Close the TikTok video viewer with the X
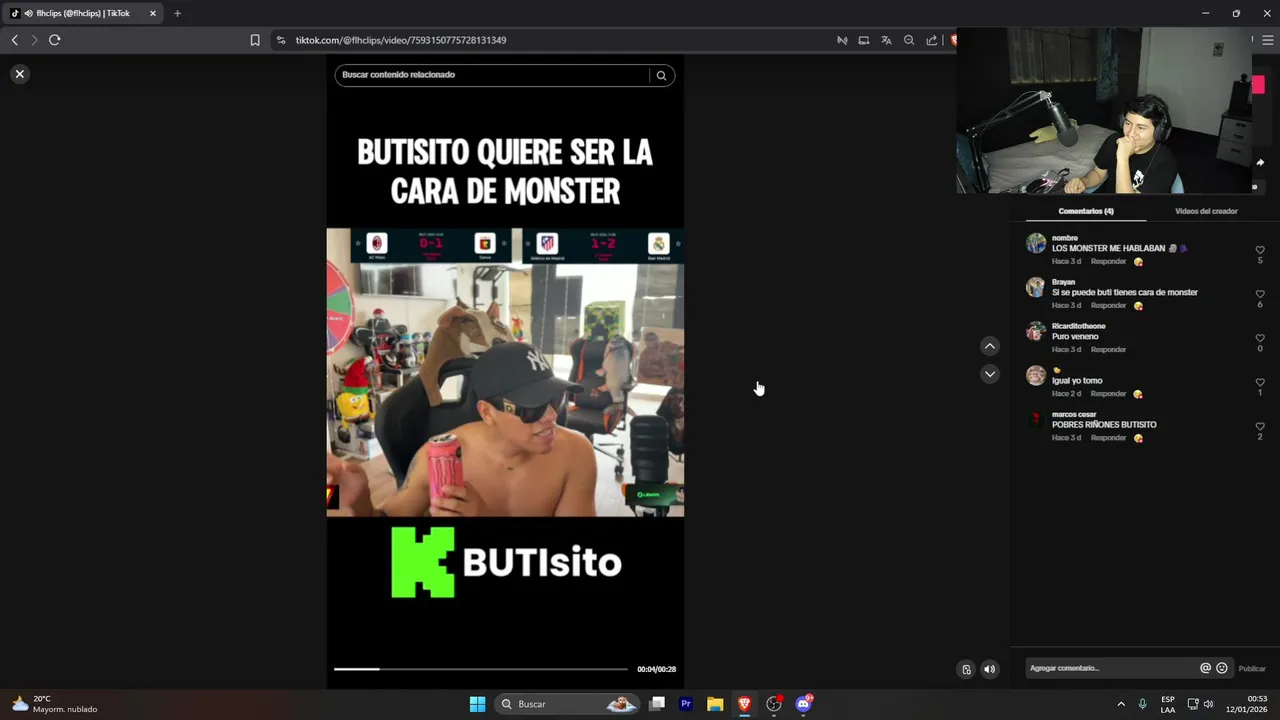 tap(19, 74)
